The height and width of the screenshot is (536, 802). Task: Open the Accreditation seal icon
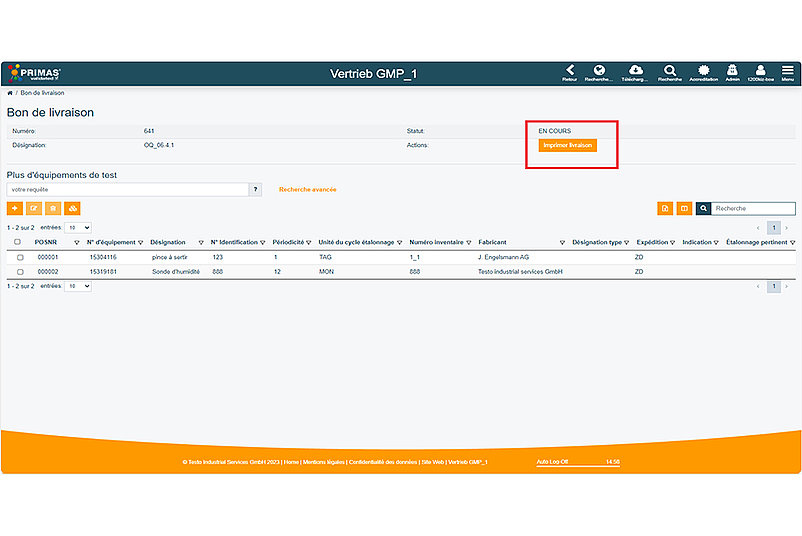coord(703,73)
